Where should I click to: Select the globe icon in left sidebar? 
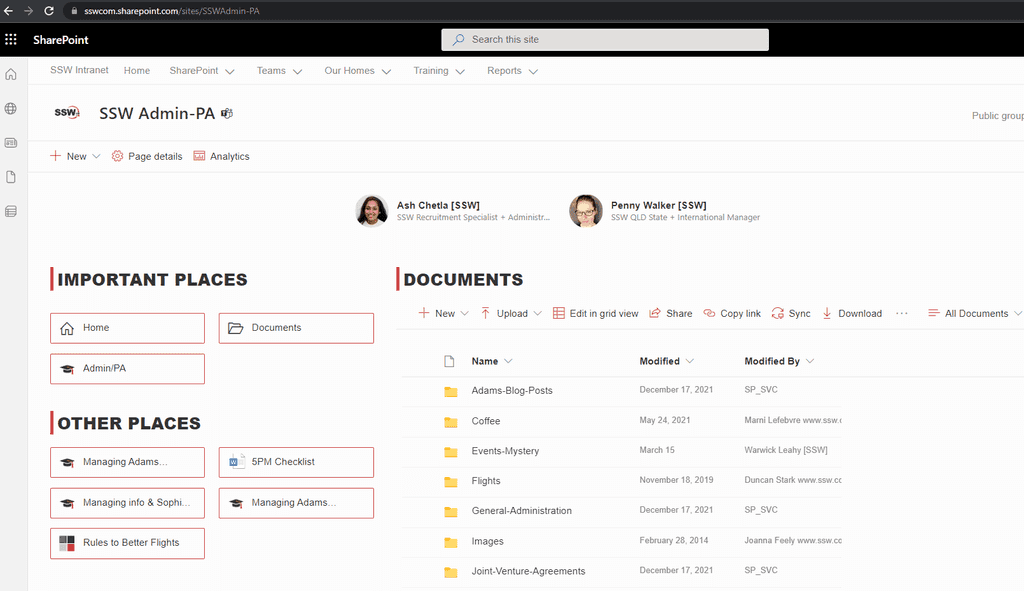tap(10, 108)
